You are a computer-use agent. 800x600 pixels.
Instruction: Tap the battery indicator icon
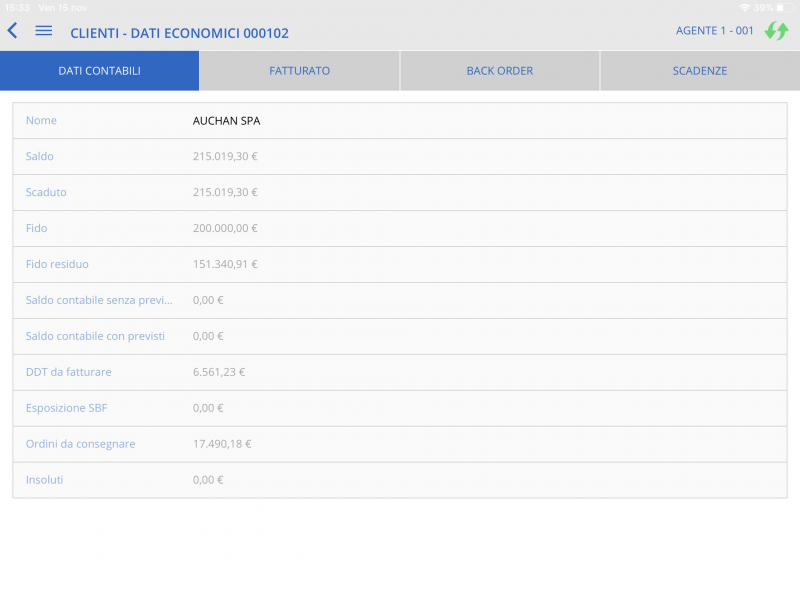click(x=785, y=7)
